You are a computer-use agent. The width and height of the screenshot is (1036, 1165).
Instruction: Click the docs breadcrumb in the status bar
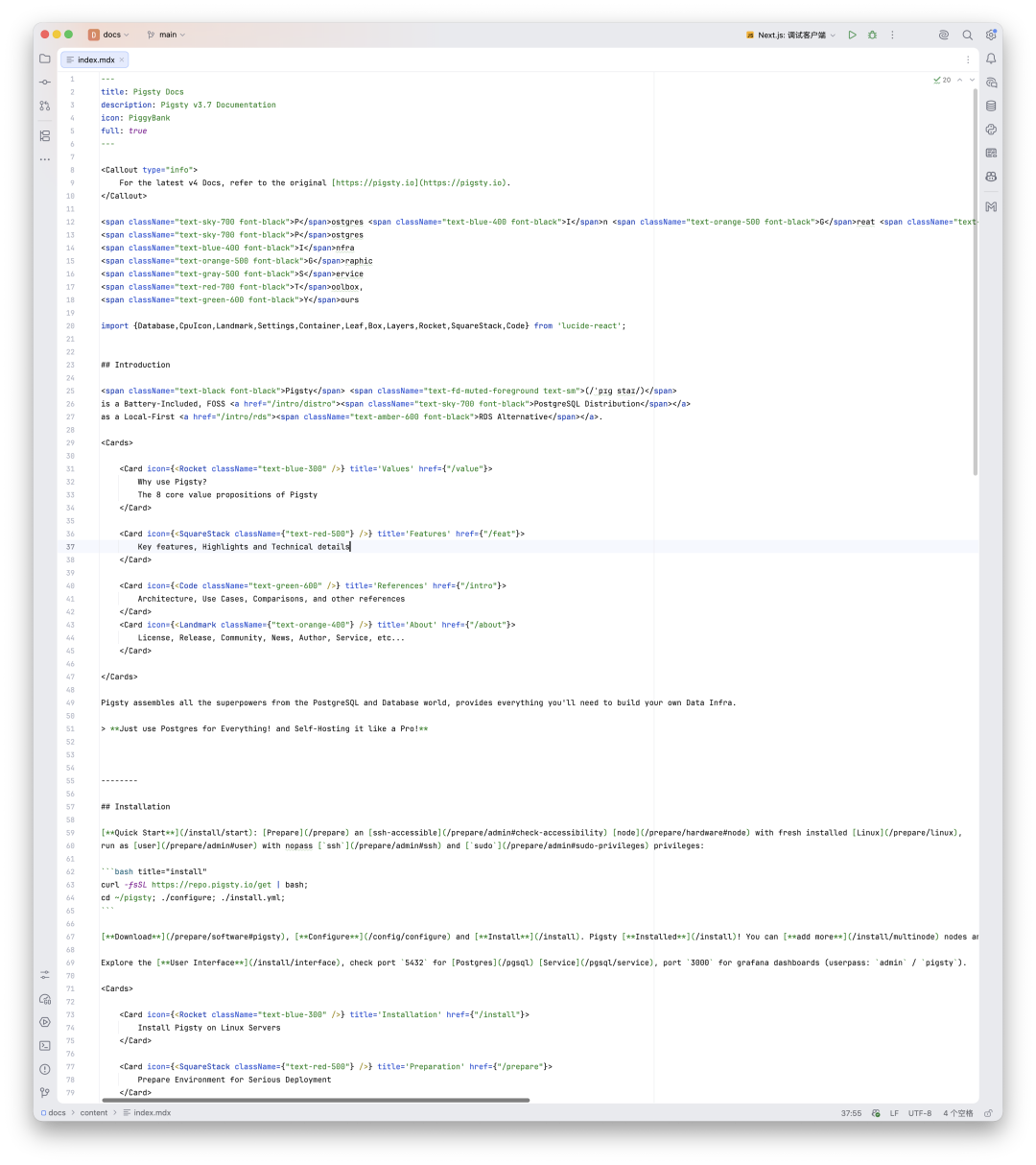pyautogui.click(x=56, y=1113)
